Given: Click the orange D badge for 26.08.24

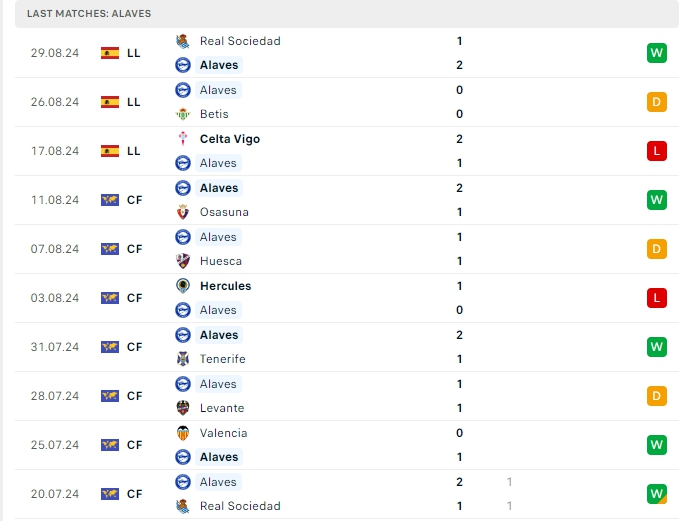Looking at the screenshot, I should 657,102.
